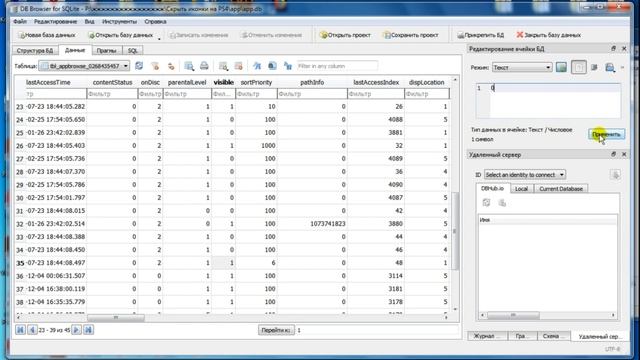
Task: Click the Close Database red X button
Action: tap(548, 35)
